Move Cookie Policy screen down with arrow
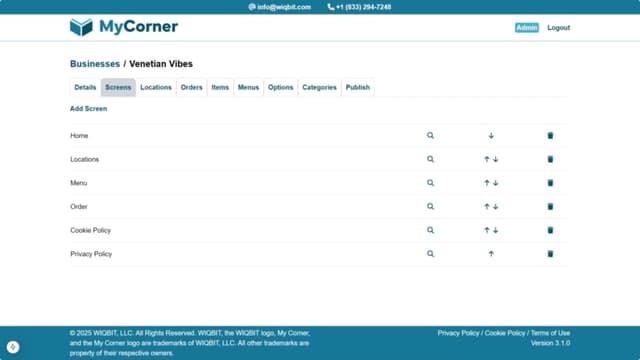Image resolution: width=640 pixels, height=360 pixels. coord(496,230)
